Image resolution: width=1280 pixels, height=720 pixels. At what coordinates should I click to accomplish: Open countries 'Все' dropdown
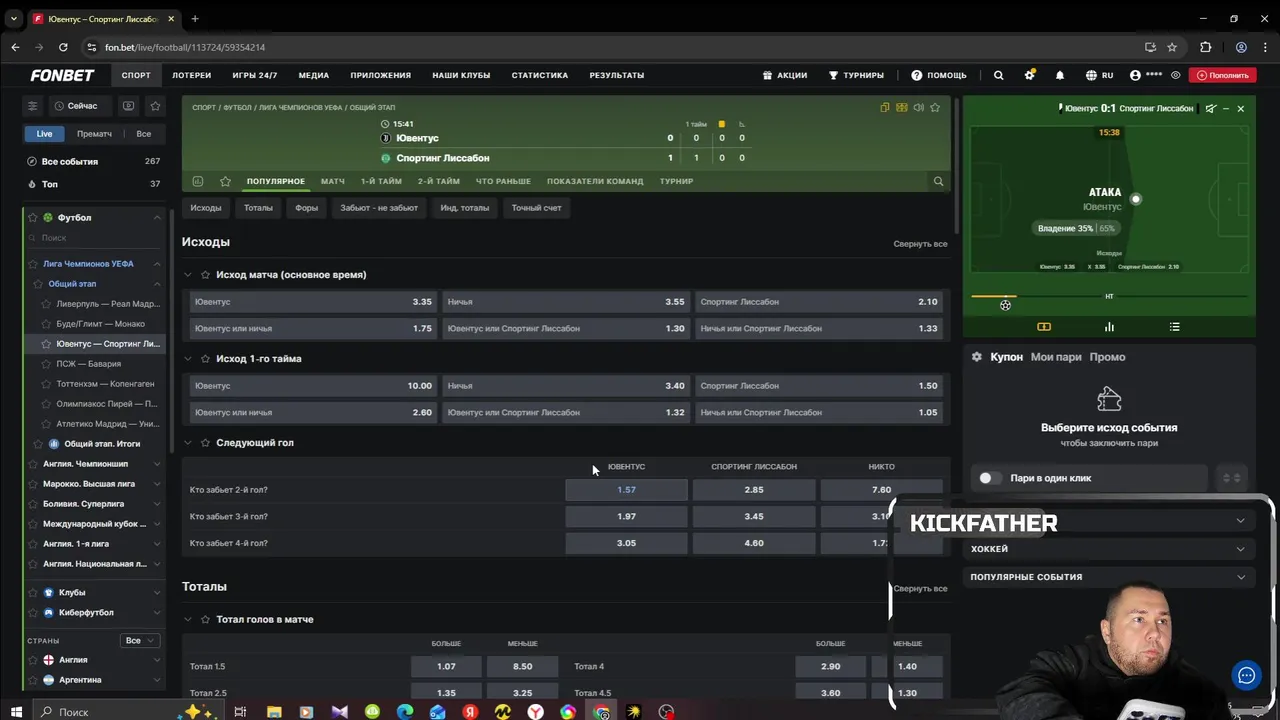140,640
